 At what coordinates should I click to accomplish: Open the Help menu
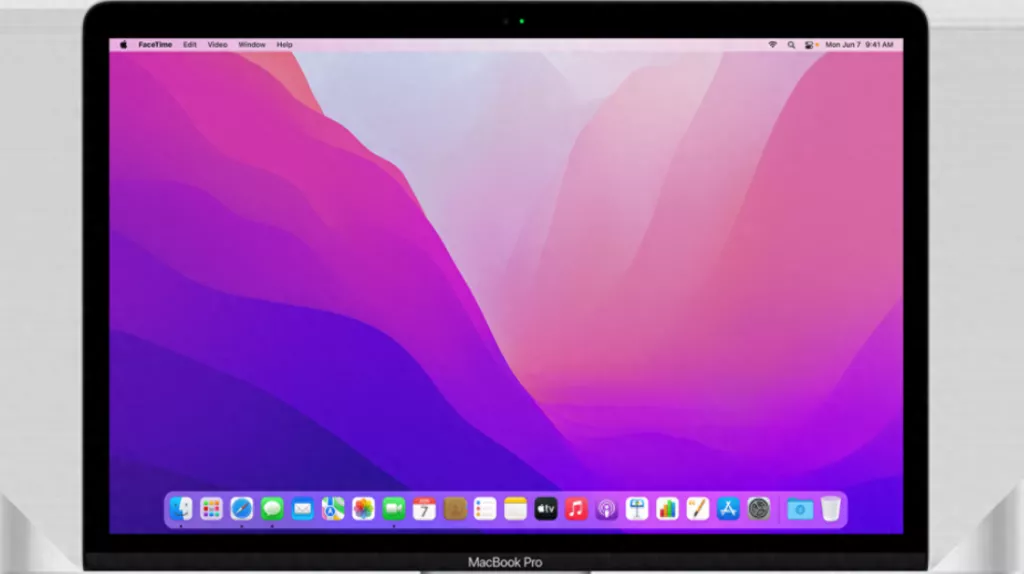(285, 45)
